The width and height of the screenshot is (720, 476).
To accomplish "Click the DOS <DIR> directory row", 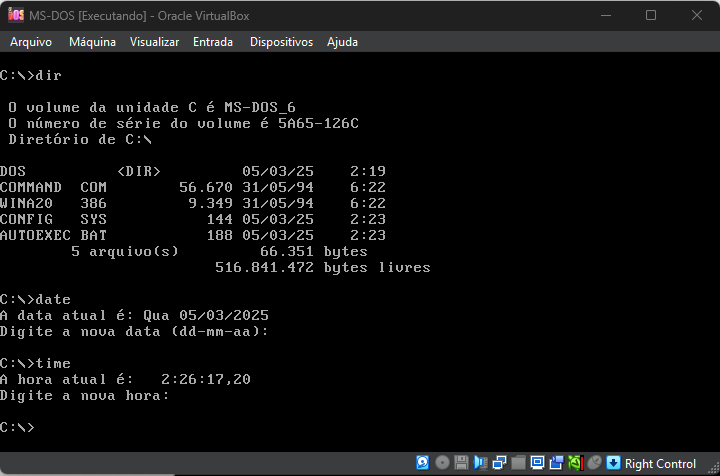I will [193, 171].
